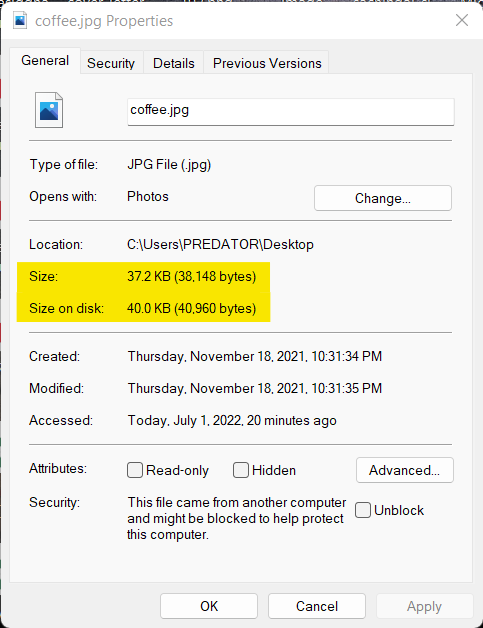
Task: Toggle the Hidden attribute checkbox
Action: (x=241, y=470)
